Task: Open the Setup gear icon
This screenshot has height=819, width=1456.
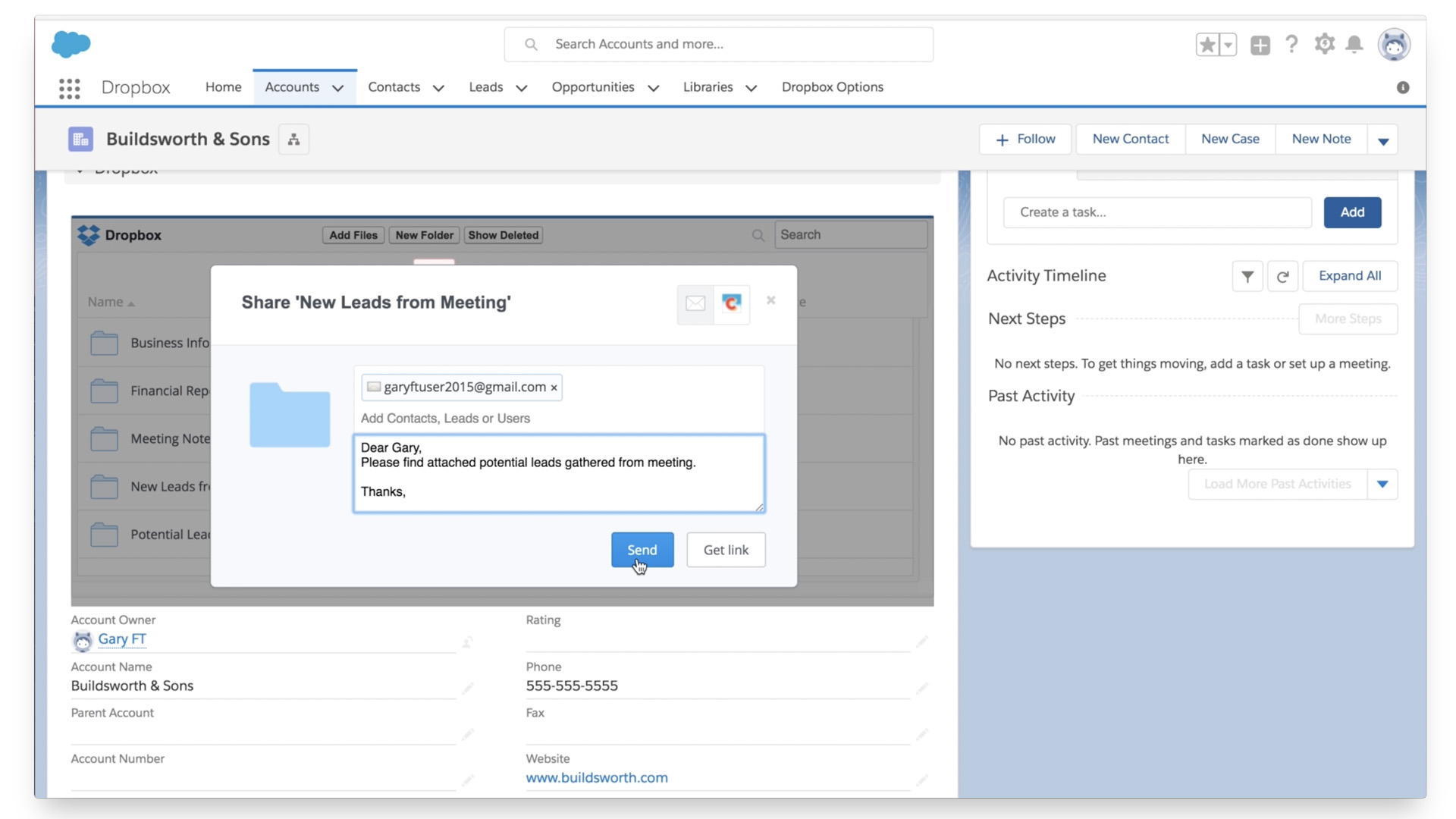Action: click(1325, 44)
